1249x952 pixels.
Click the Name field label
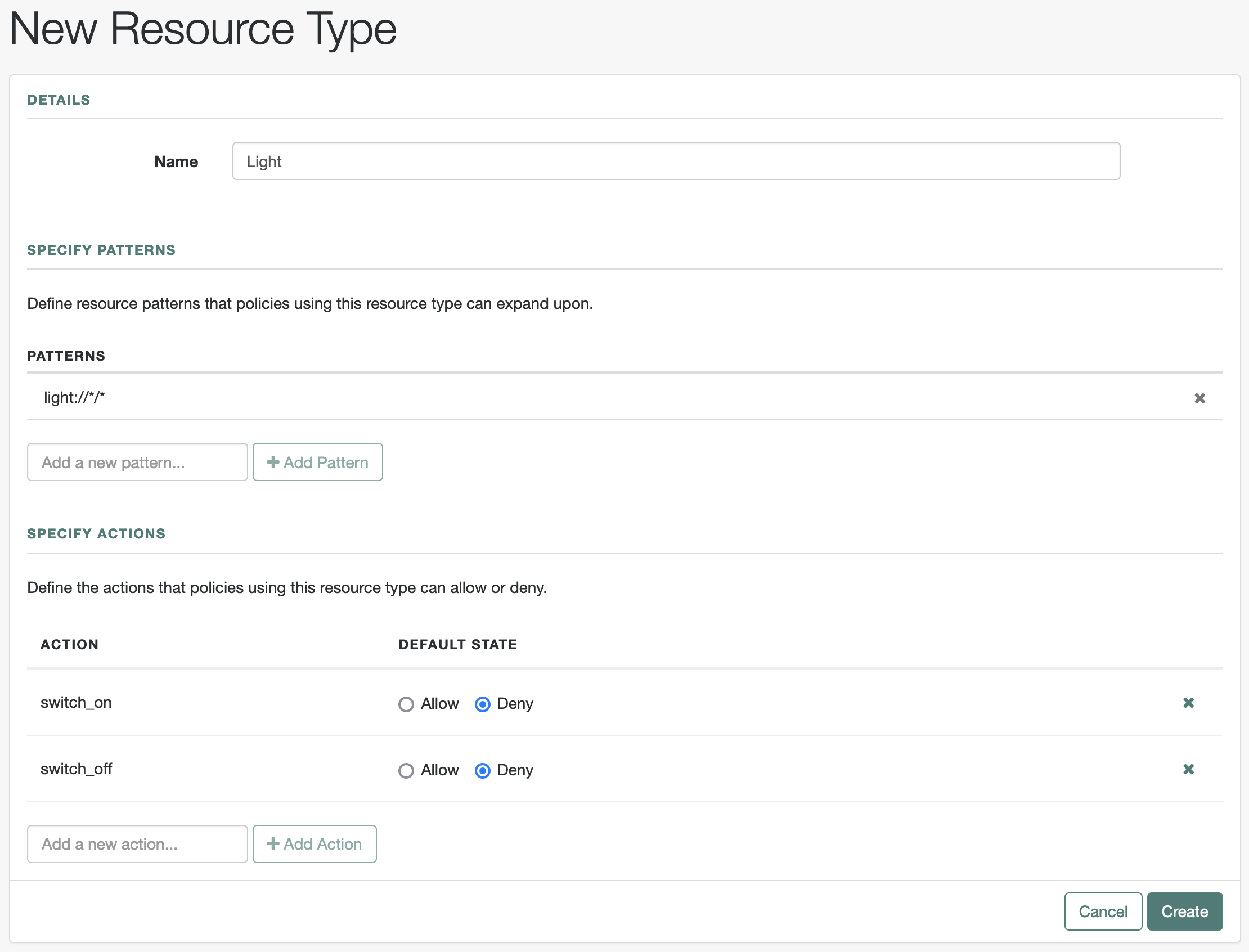coord(176,161)
